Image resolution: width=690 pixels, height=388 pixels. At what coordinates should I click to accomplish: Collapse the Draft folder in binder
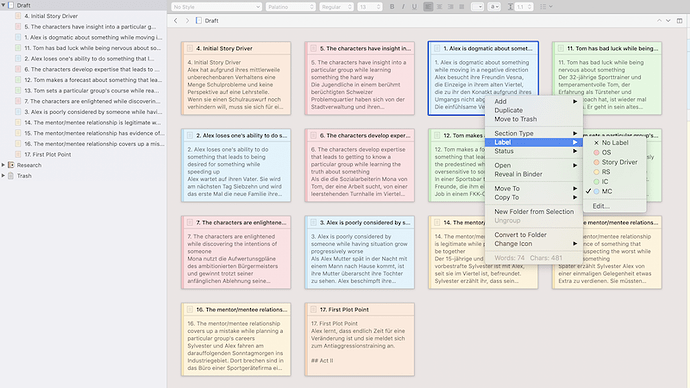[4, 5]
